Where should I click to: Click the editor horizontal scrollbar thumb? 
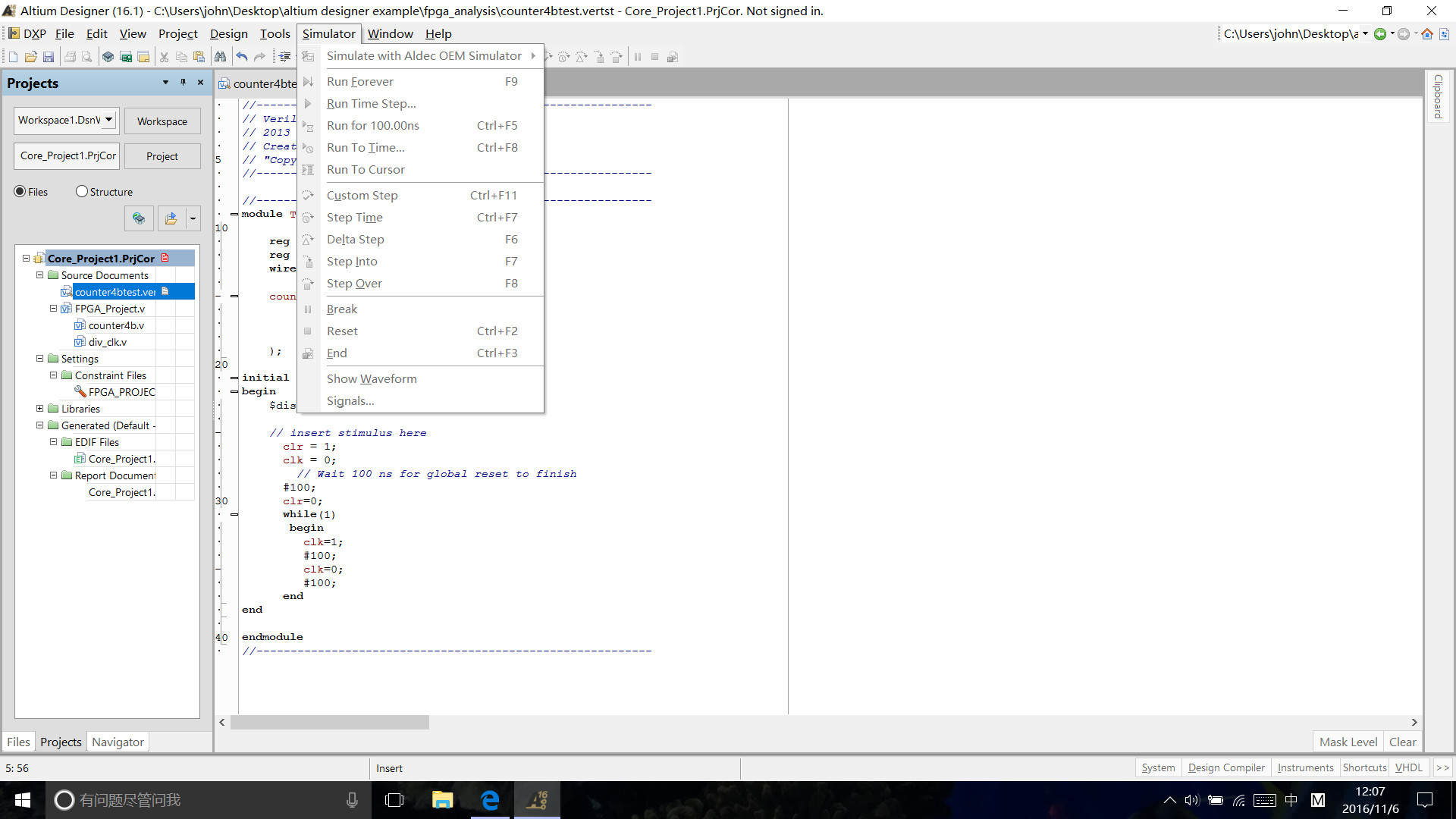pyautogui.click(x=330, y=723)
